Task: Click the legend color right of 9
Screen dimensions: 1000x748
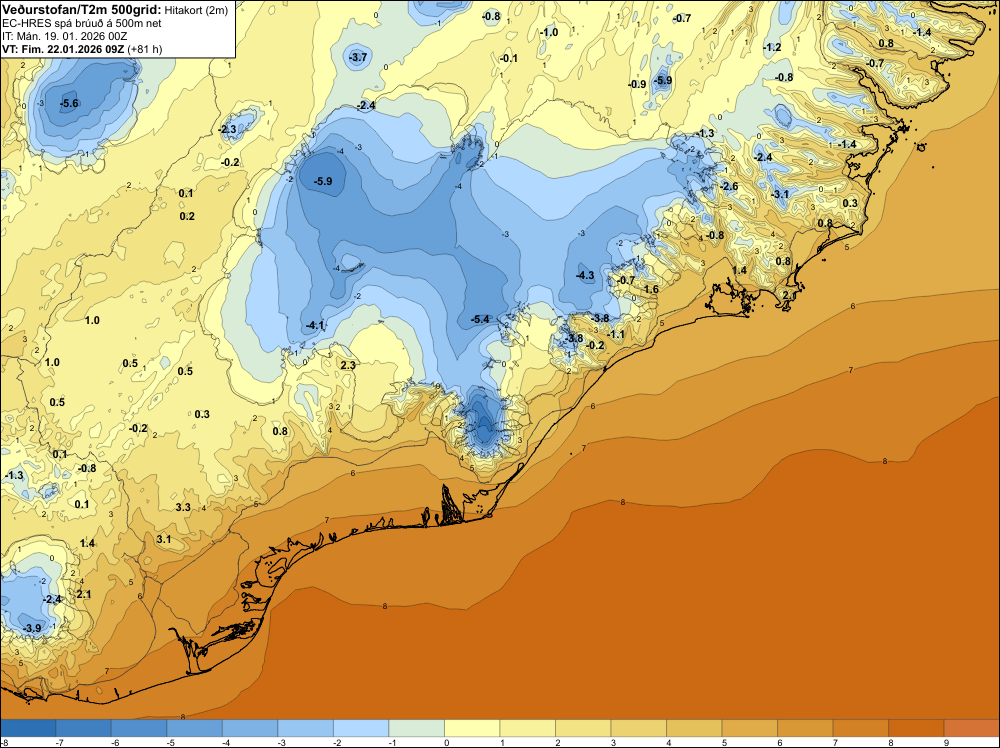Action: pyautogui.click(x=971, y=728)
